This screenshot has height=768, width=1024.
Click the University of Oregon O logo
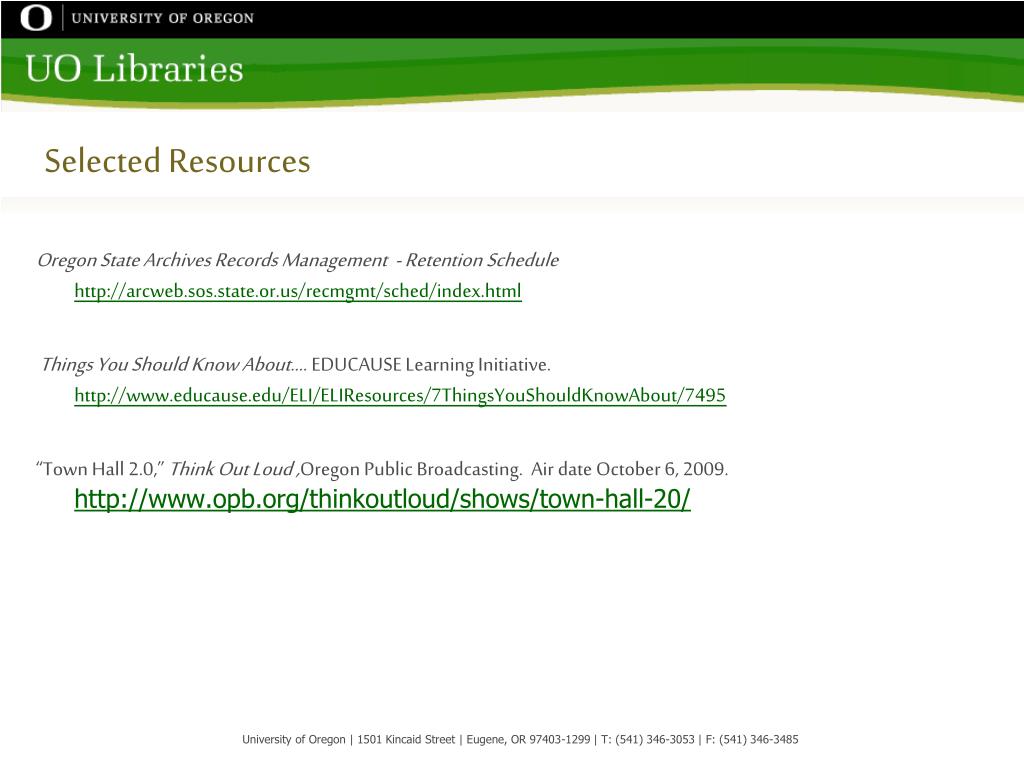(36, 18)
